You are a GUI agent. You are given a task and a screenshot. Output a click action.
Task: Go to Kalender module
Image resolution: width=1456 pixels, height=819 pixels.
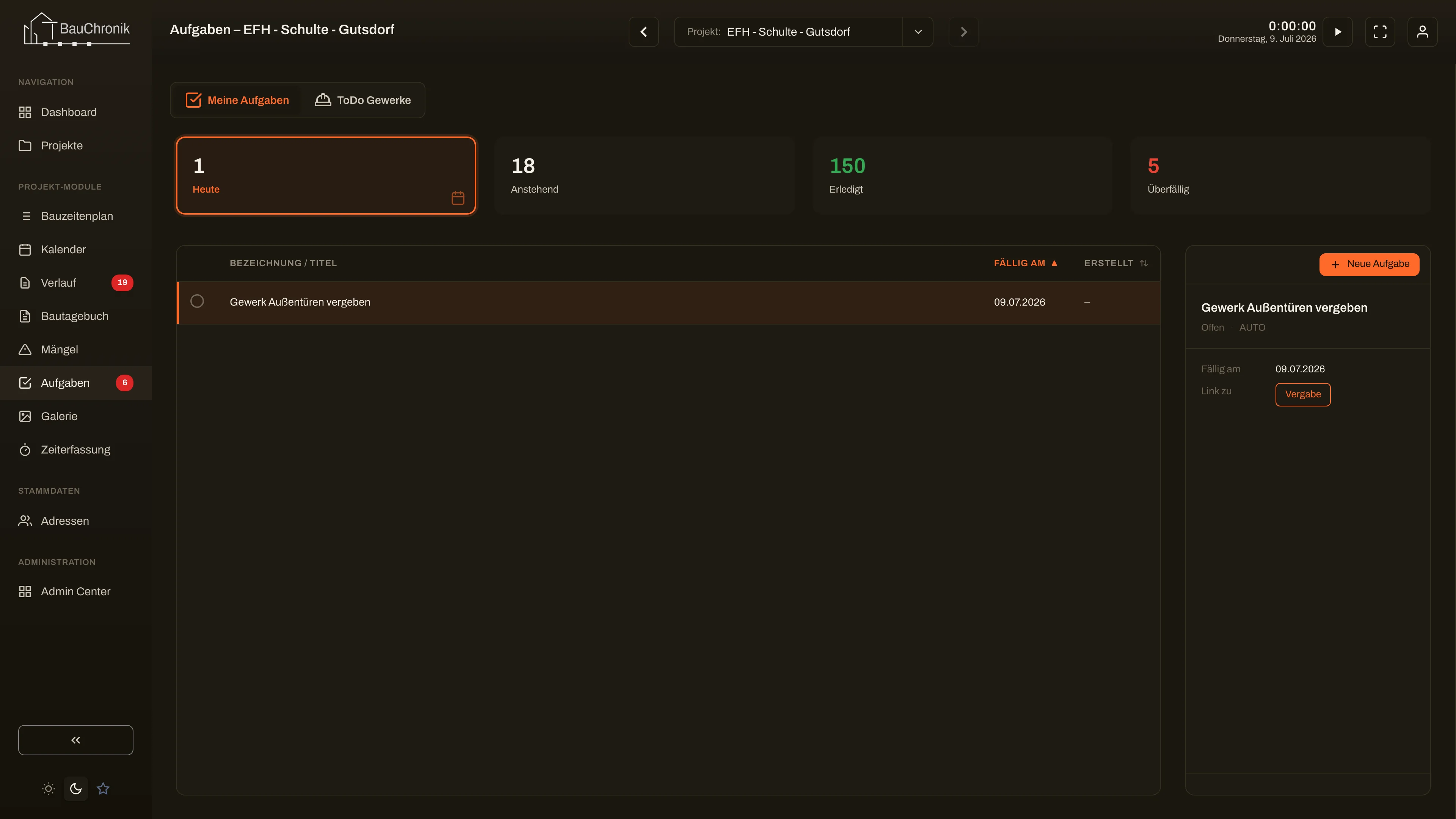point(76,249)
